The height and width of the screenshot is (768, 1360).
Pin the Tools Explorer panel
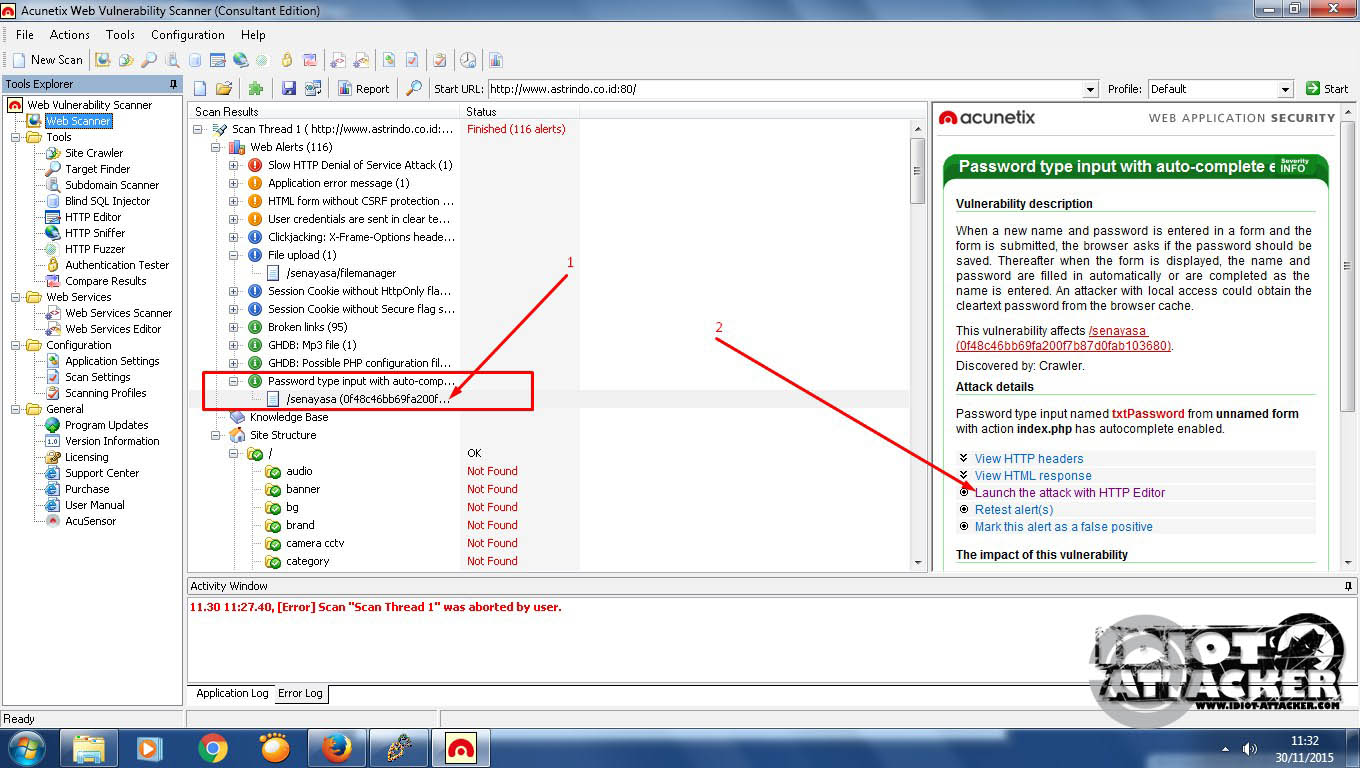click(x=174, y=84)
